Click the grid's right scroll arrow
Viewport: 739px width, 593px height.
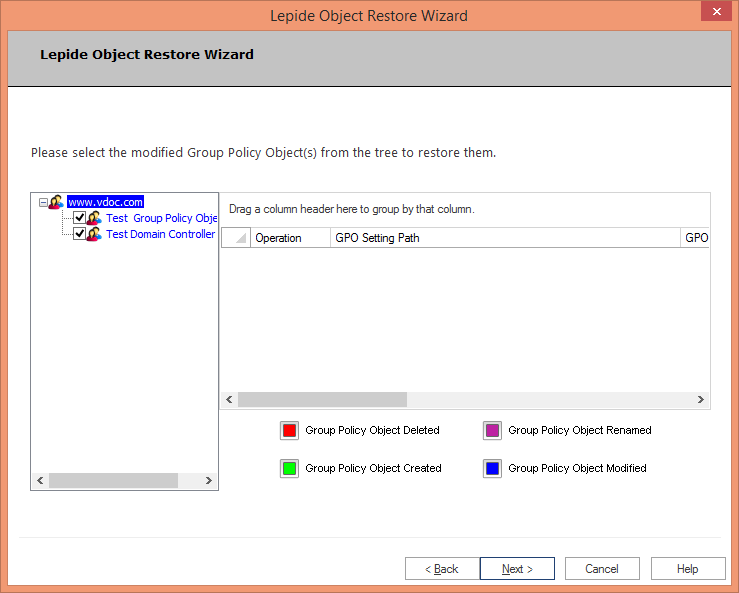click(x=701, y=400)
